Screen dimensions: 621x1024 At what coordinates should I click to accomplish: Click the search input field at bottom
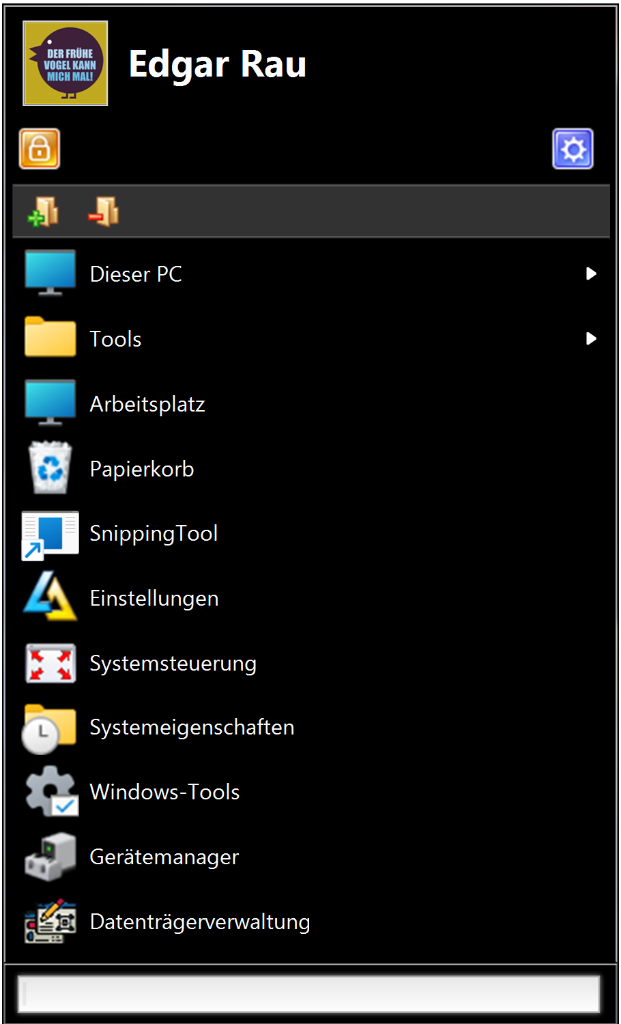308,994
